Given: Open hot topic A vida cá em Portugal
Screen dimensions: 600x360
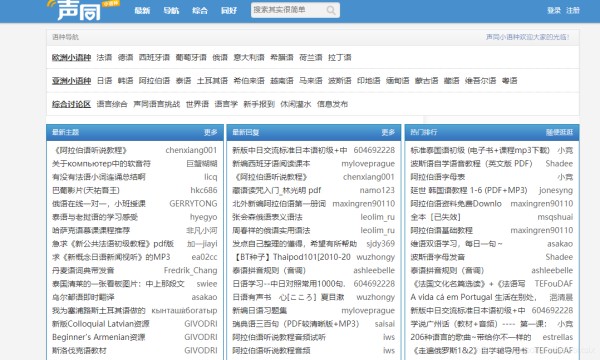Looking at the screenshot, I should click(474, 297).
